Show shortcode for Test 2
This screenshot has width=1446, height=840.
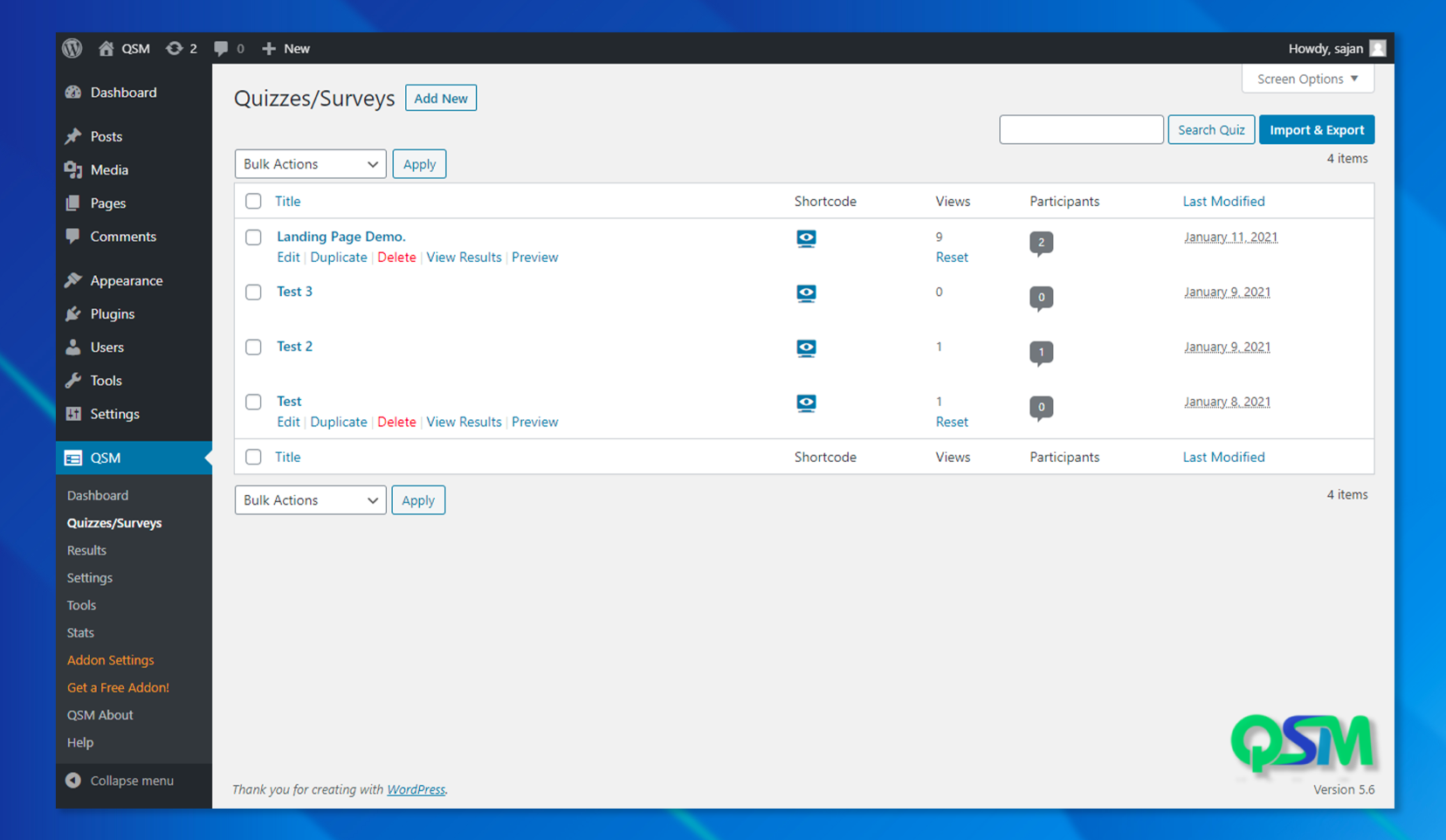coord(806,348)
